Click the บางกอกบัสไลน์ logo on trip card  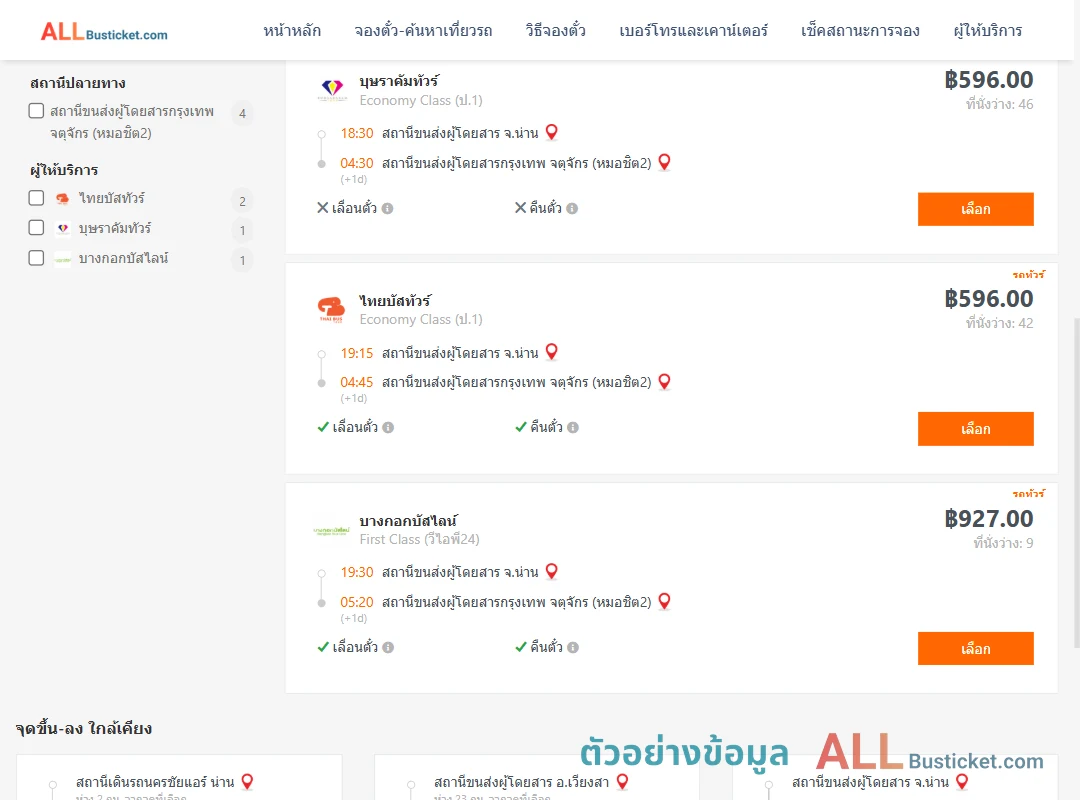pyautogui.click(x=331, y=530)
